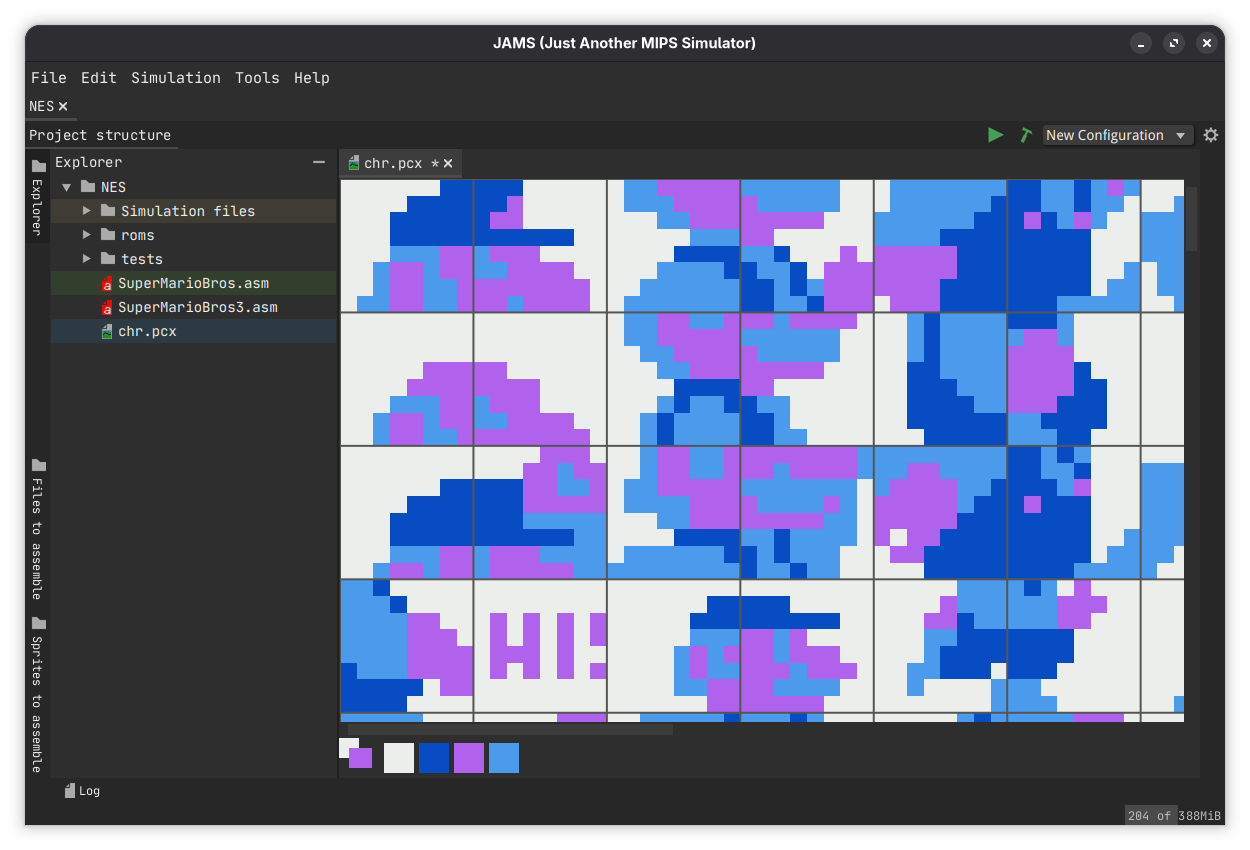Open settings with the gear icon
Screen dimensions: 1250x850
tap(1210, 134)
